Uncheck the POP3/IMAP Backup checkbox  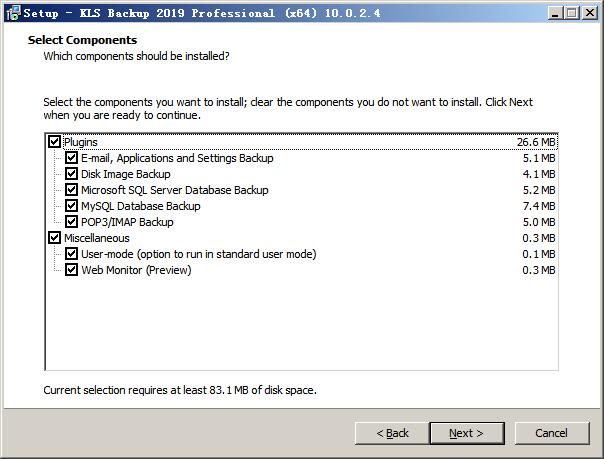[x=71, y=222]
